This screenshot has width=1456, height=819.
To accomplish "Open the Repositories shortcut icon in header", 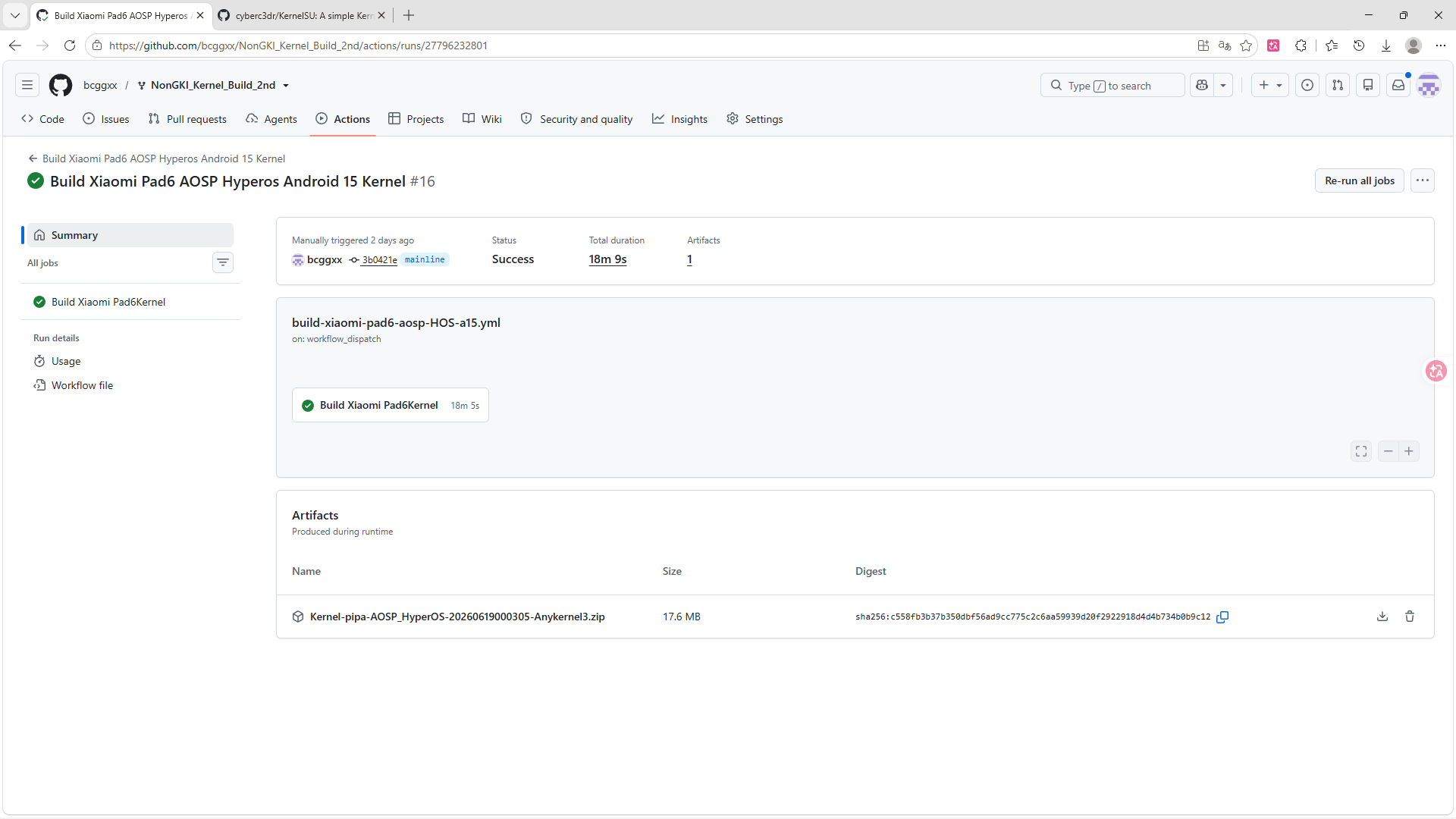I will (1368, 85).
